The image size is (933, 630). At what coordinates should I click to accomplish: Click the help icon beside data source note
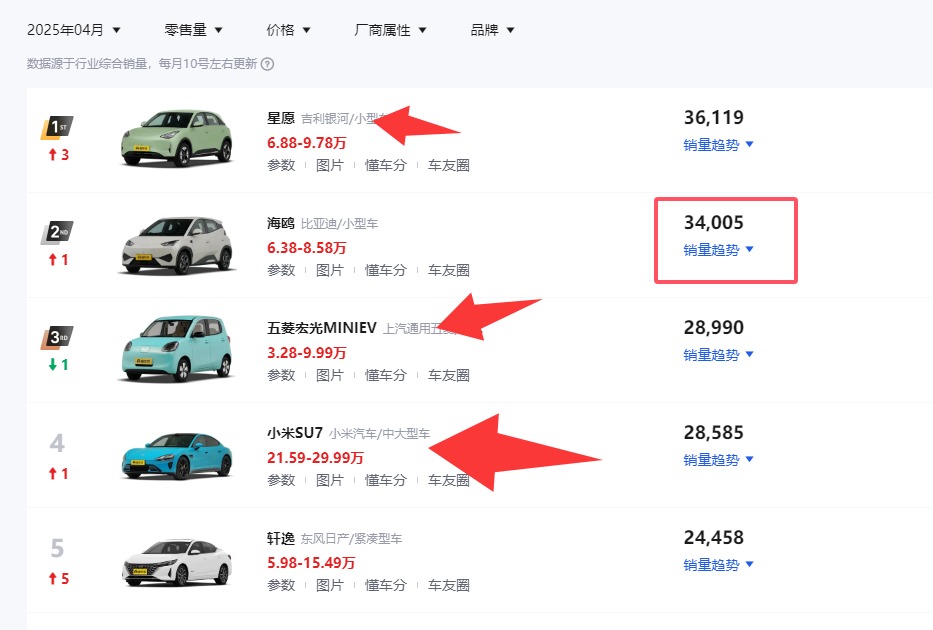(x=268, y=64)
